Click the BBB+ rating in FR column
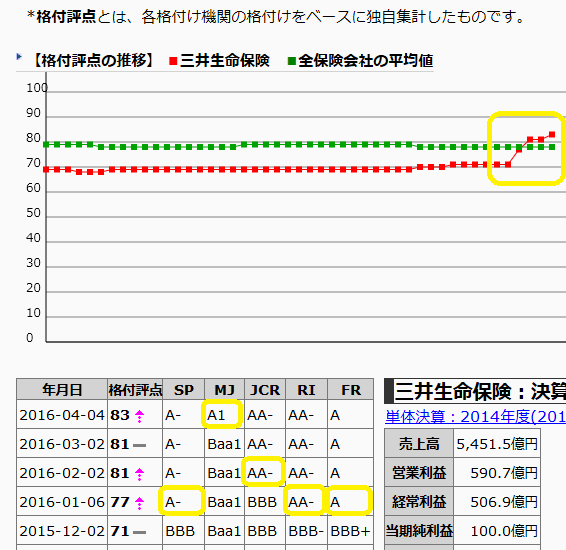 (350, 531)
